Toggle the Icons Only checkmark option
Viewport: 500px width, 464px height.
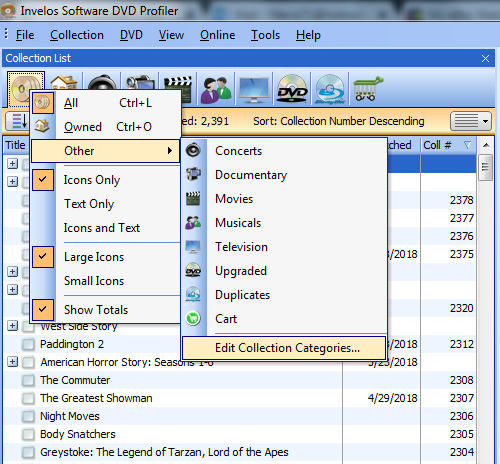point(43,180)
